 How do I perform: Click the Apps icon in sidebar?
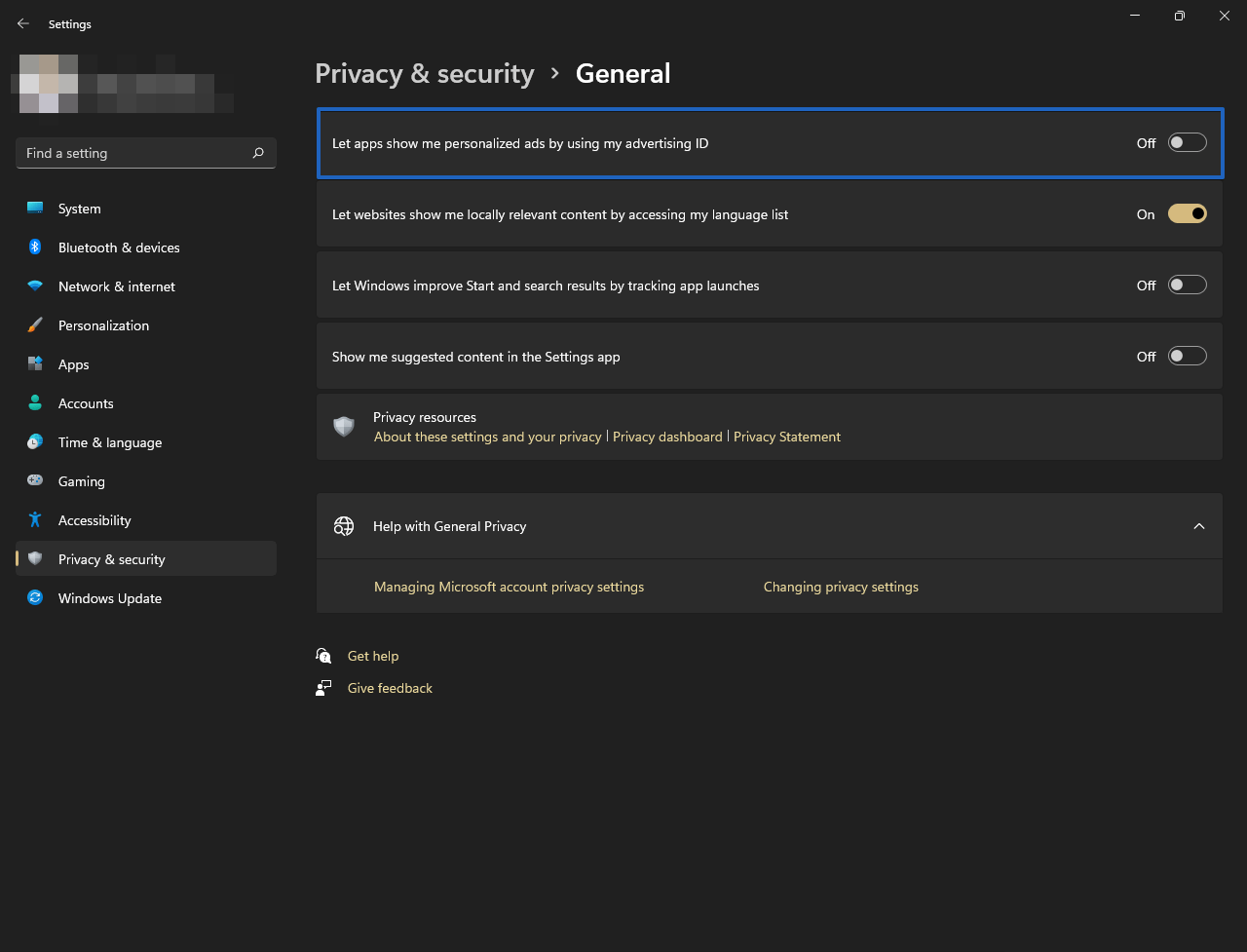tap(35, 364)
